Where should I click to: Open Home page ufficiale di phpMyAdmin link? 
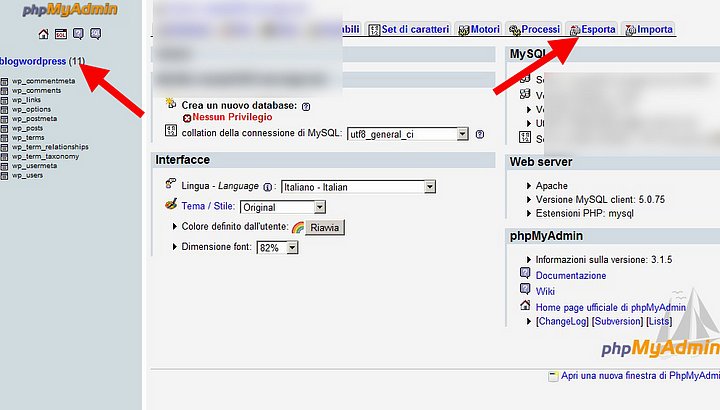pos(611,307)
